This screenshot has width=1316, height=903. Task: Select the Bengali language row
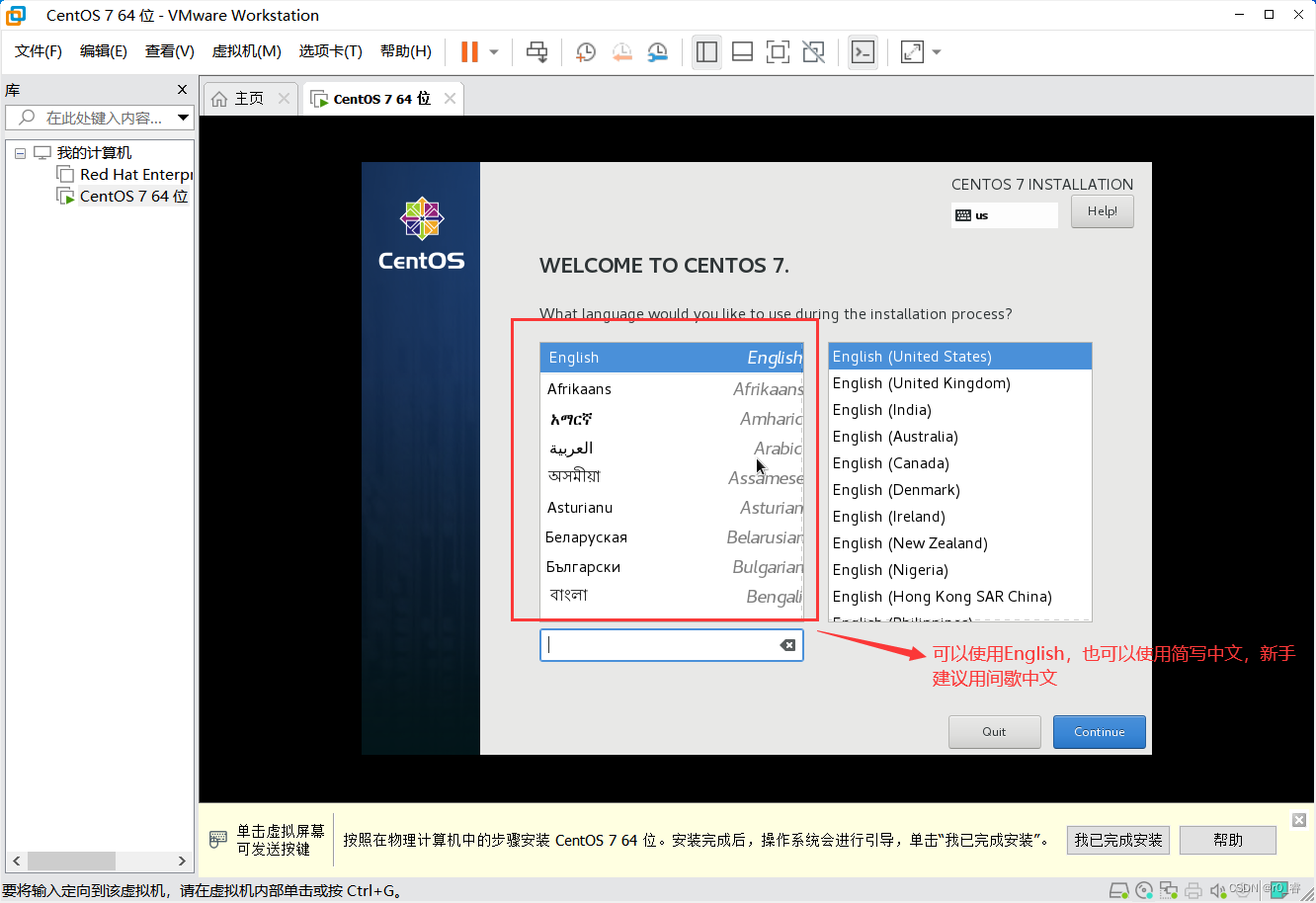coord(672,597)
